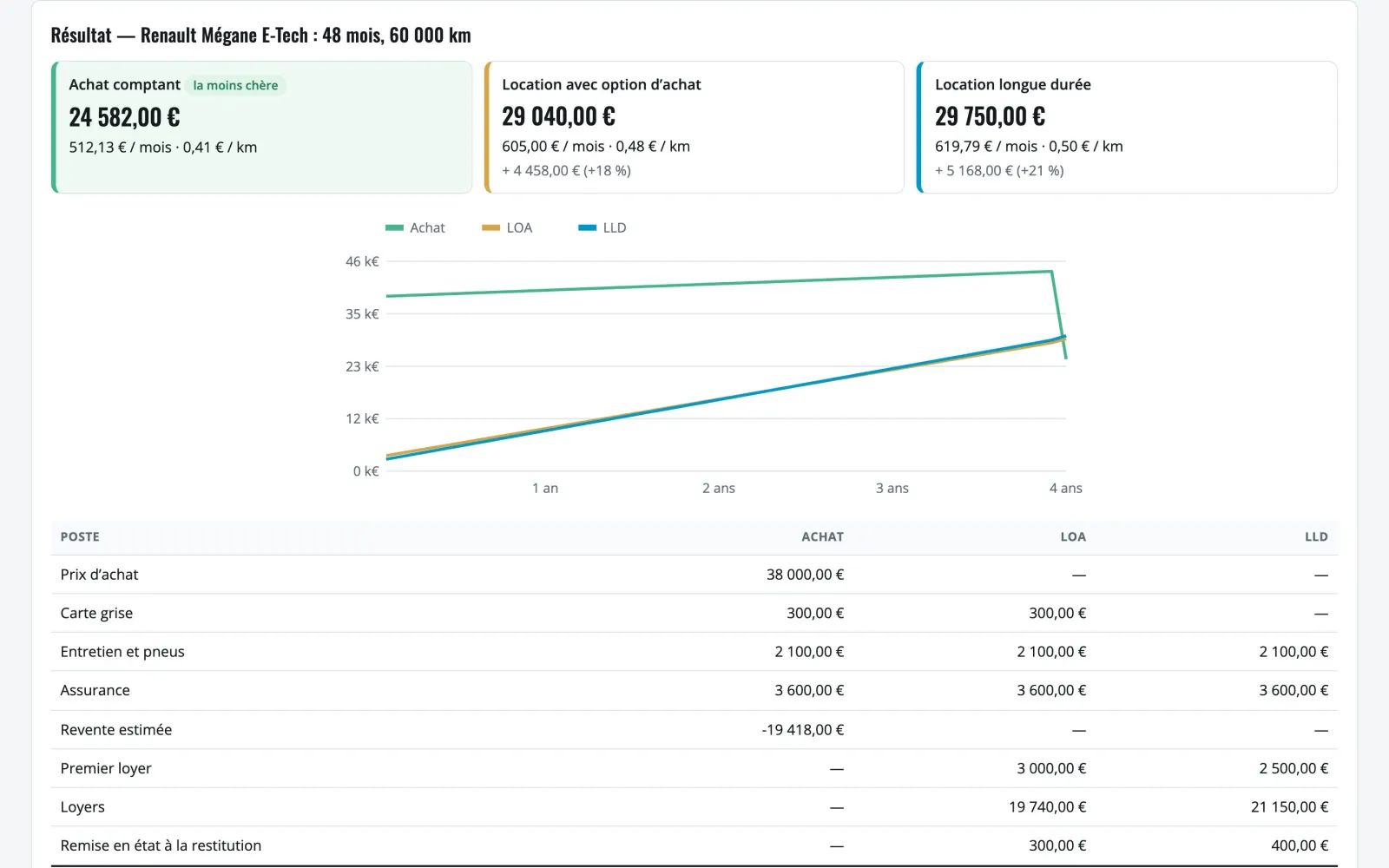
Task: Click the 2 500,00 € first rent LLD cell
Action: [x=1294, y=768]
